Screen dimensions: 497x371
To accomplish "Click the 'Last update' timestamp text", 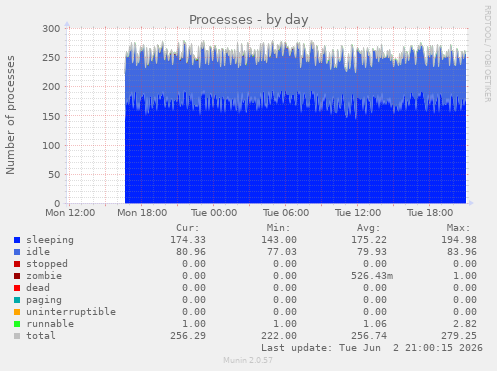I will click(x=372, y=348).
